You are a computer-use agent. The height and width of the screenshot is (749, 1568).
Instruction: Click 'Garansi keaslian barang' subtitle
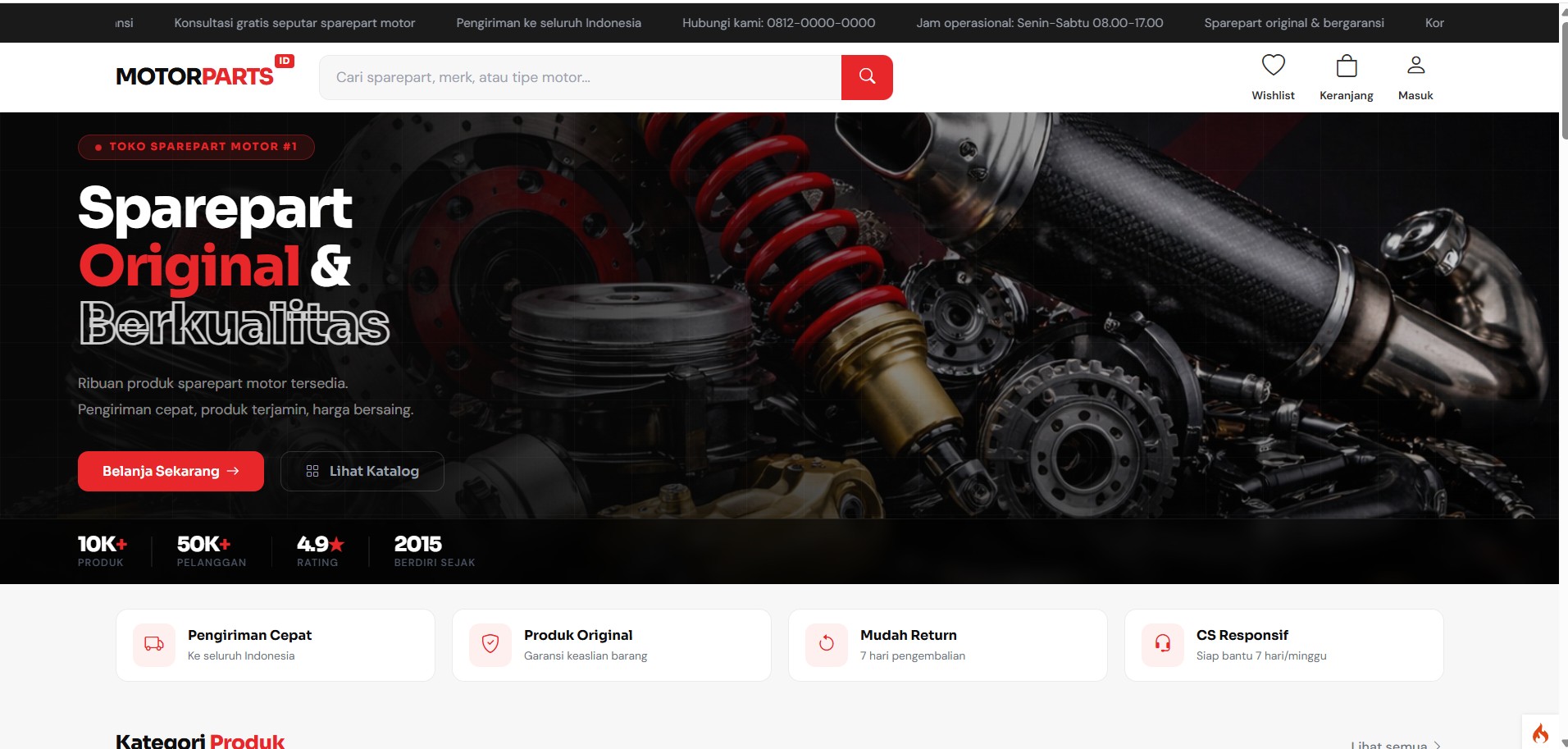[x=586, y=655]
